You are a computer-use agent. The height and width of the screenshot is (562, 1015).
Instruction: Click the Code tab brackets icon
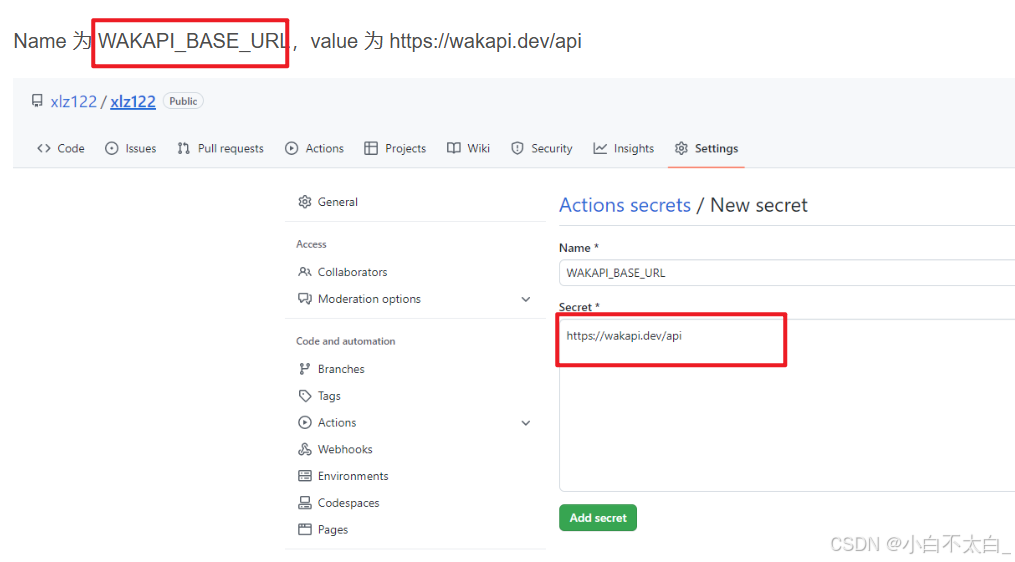click(43, 148)
